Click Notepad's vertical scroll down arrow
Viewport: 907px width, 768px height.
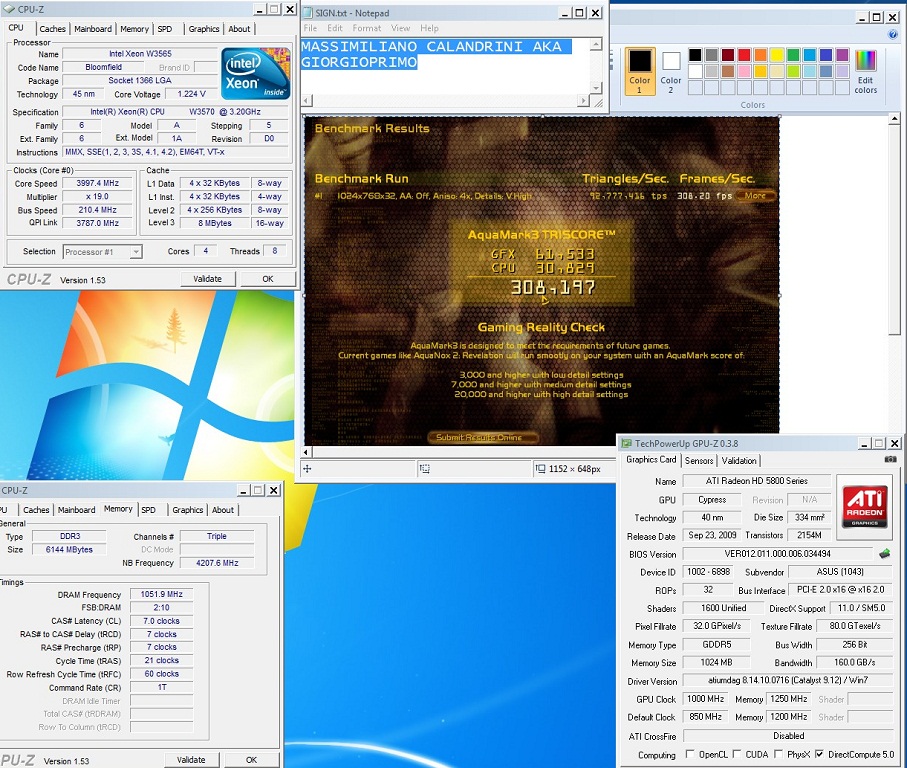click(596, 87)
